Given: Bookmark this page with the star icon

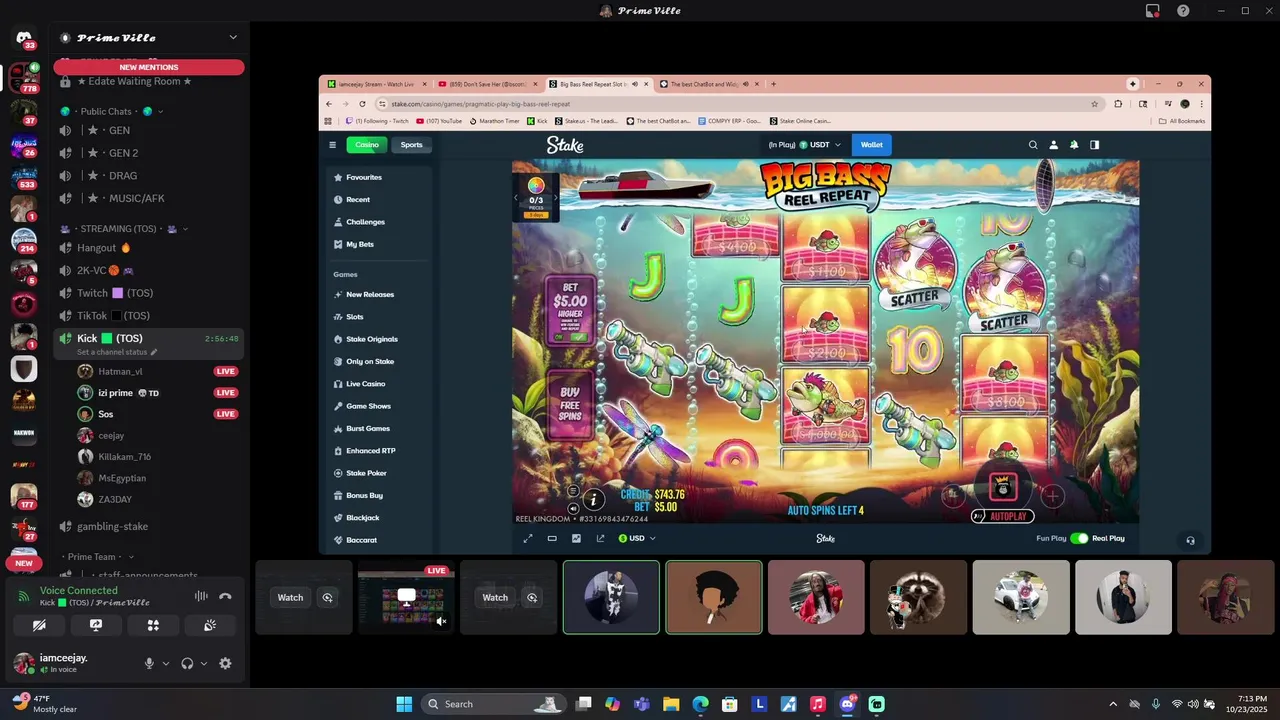Looking at the screenshot, I should pyautogui.click(x=1094, y=104).
